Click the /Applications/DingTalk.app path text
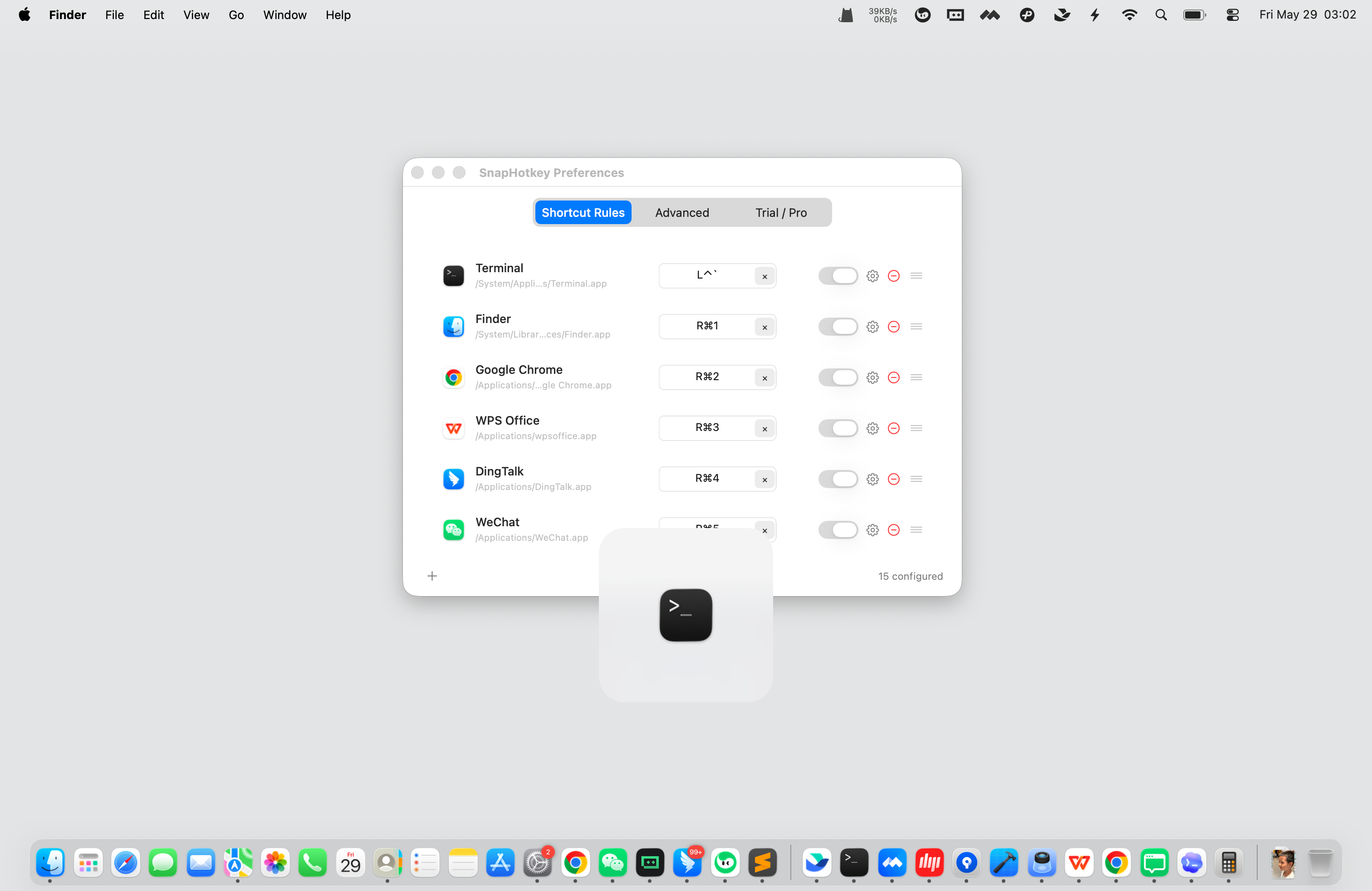 (x=533, y=487)
